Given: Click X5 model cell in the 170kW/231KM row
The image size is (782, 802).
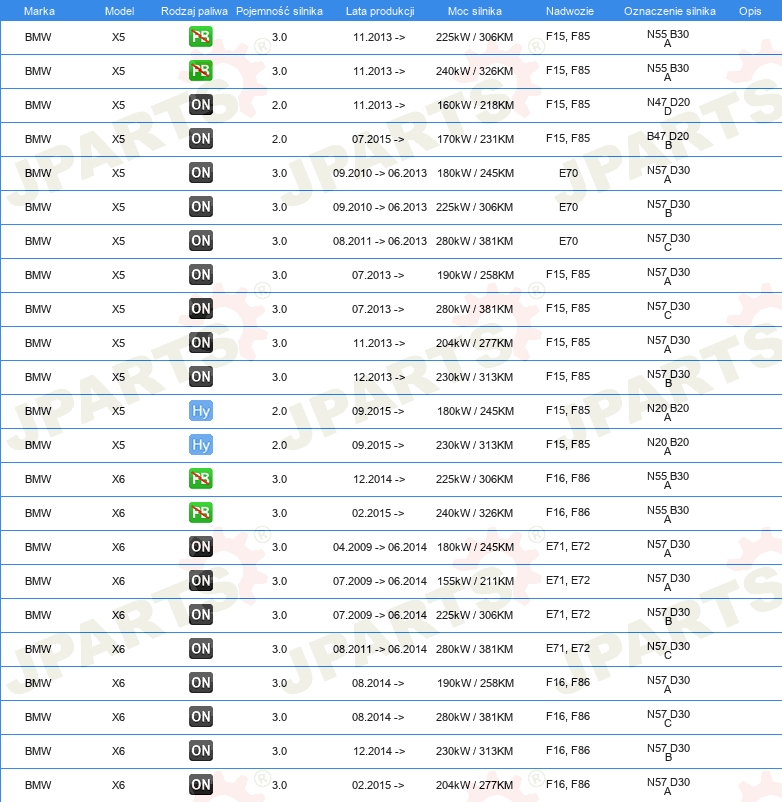Looking at the screenshot, I should tap(118, 139).
